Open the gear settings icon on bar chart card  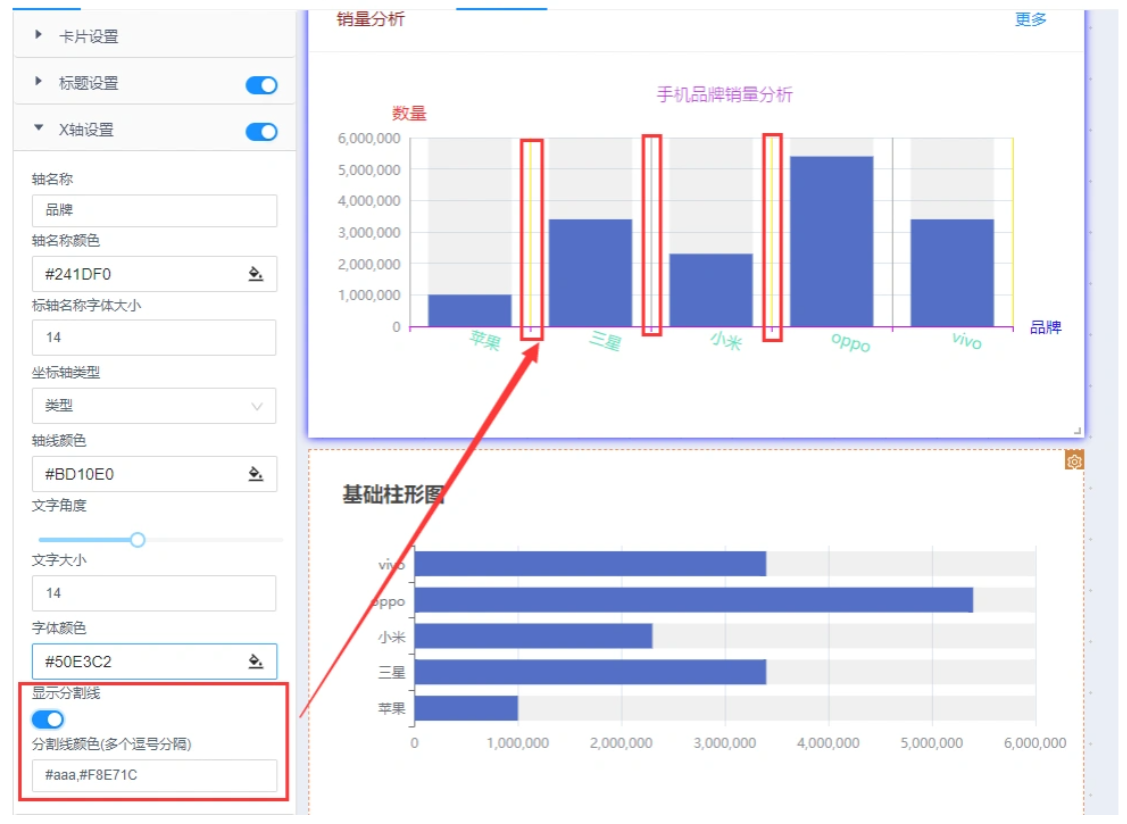click(1074, 461)
